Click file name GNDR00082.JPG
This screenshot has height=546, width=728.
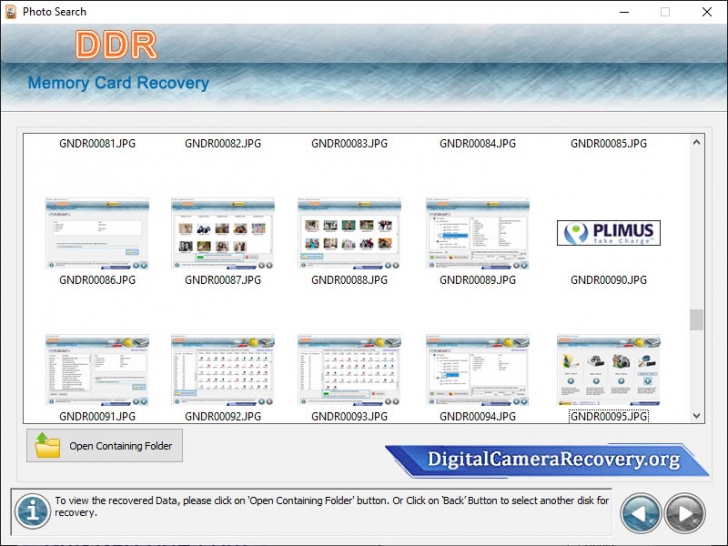(223, 143)
